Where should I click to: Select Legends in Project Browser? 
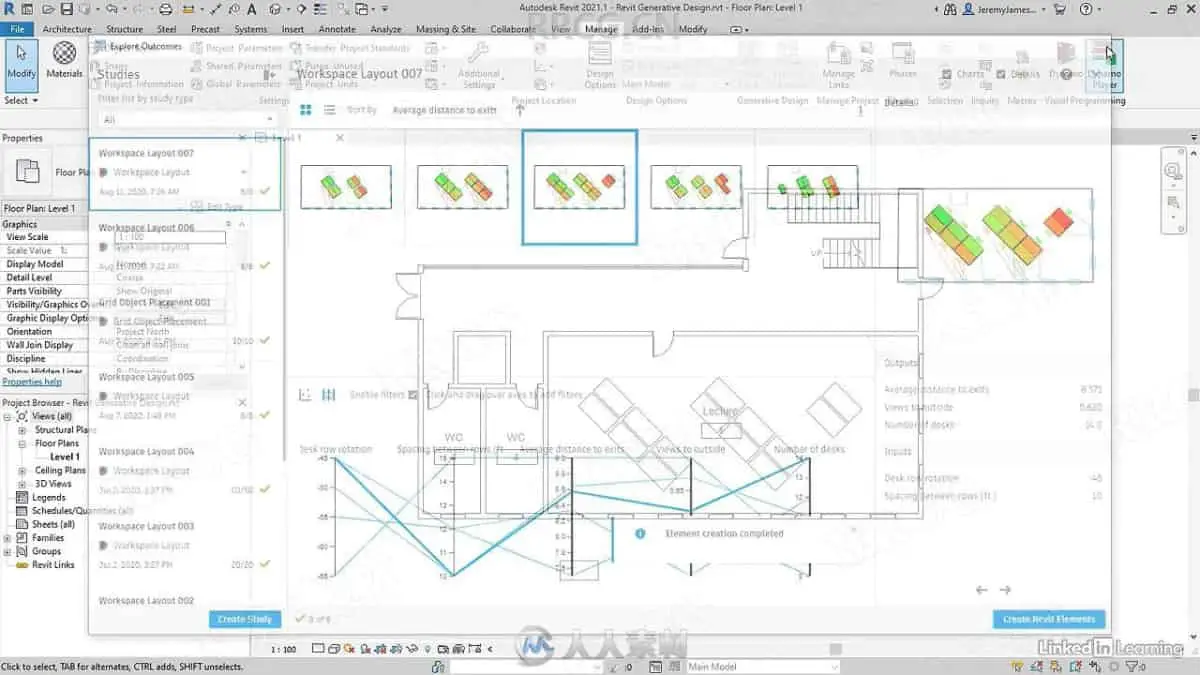click(x=49, y=497)
